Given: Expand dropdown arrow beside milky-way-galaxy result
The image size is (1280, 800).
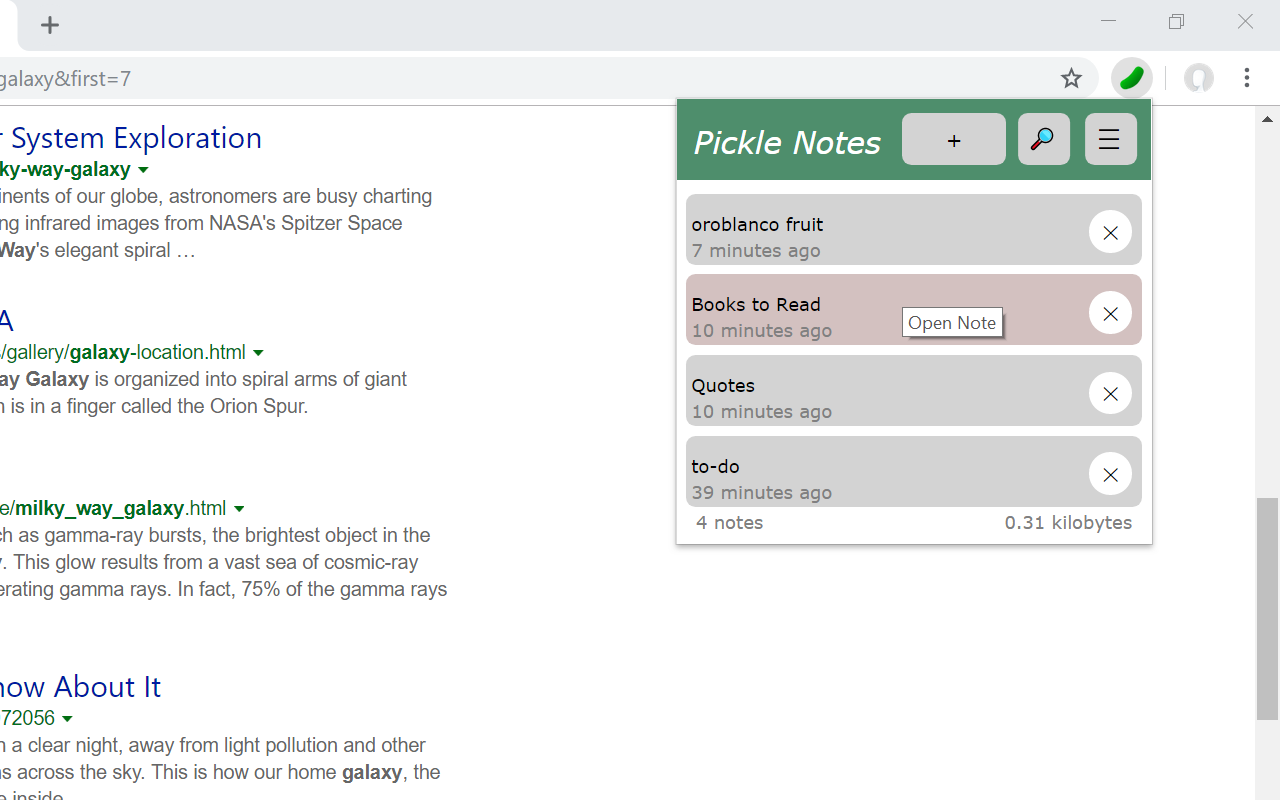Looking at the screenshot, I should point(144,169).
